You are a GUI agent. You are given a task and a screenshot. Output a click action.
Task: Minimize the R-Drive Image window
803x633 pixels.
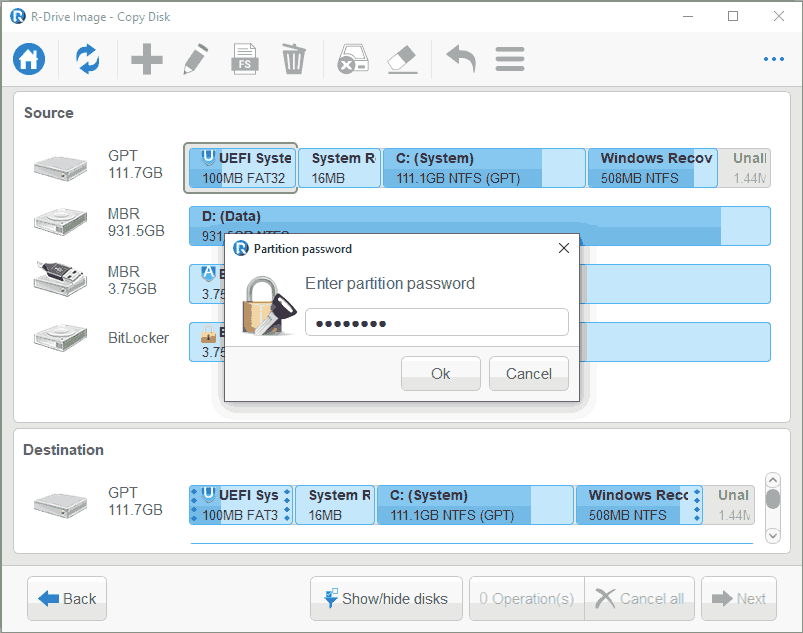pyautogui.click(x=688, y=16)
